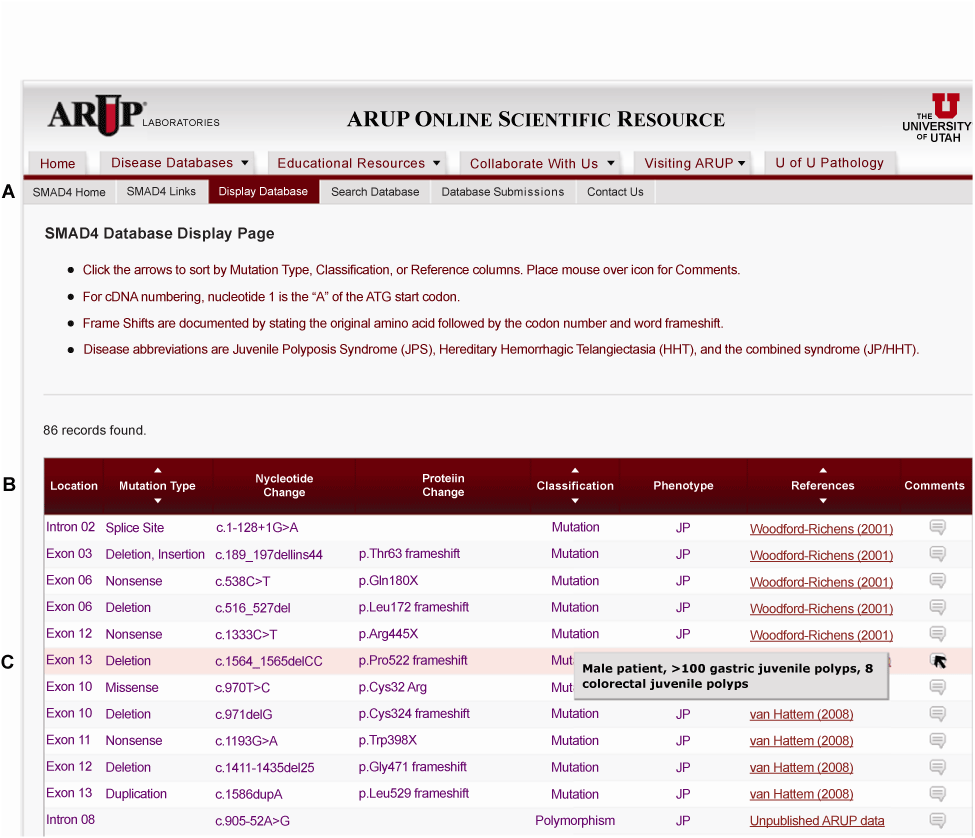Open the U of U Pathology tab

tap(829, 163)
